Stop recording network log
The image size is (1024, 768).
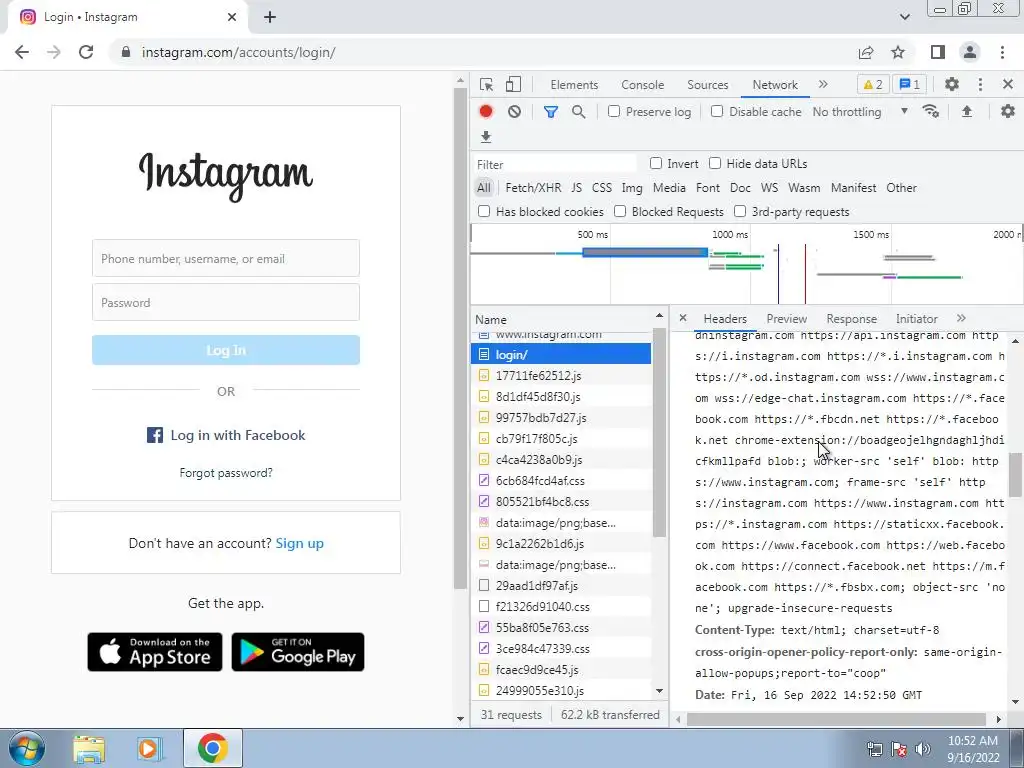click(x=486, y=112)
